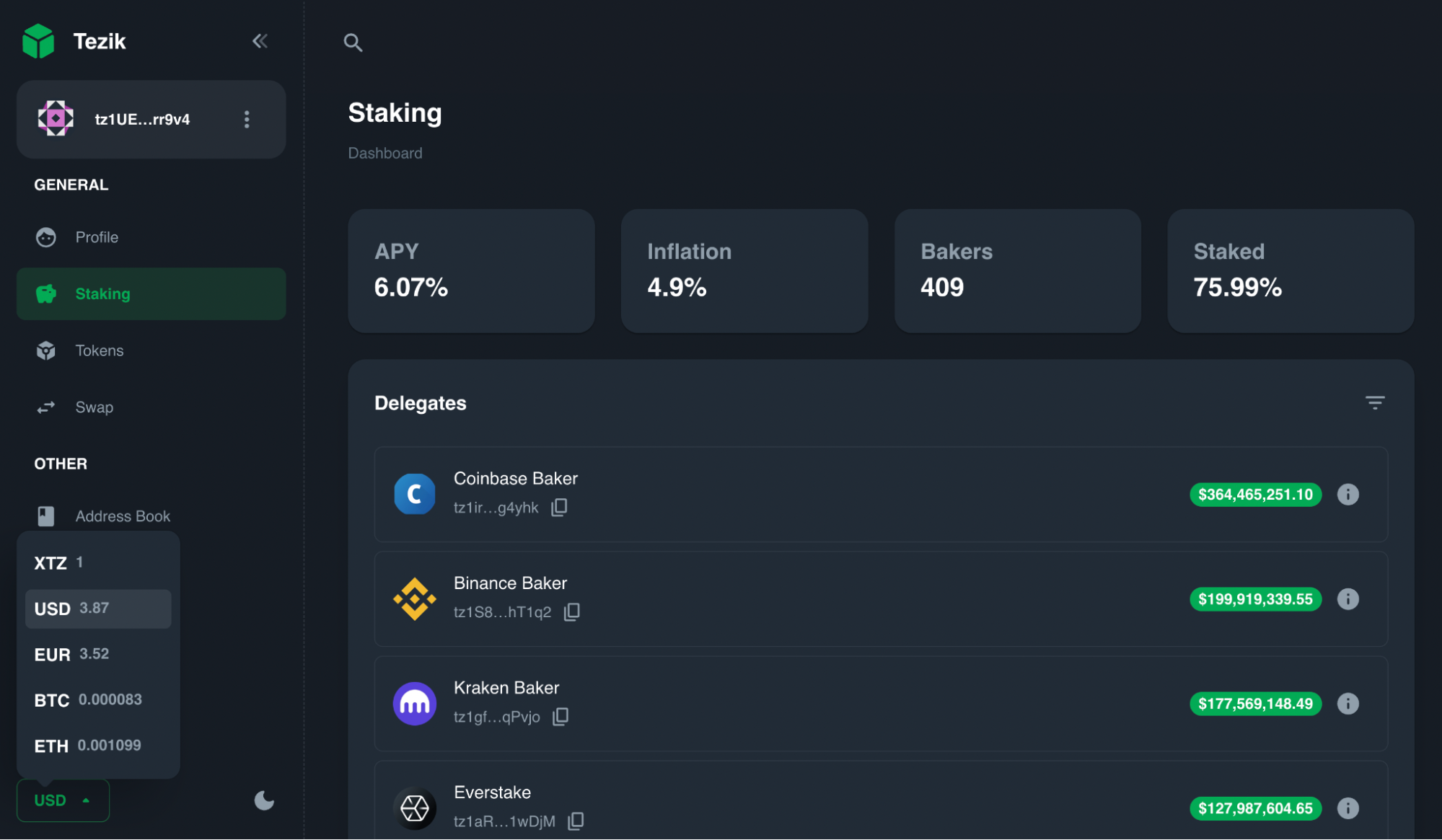Toggle dark mode with moon icon

click(264, 800)
